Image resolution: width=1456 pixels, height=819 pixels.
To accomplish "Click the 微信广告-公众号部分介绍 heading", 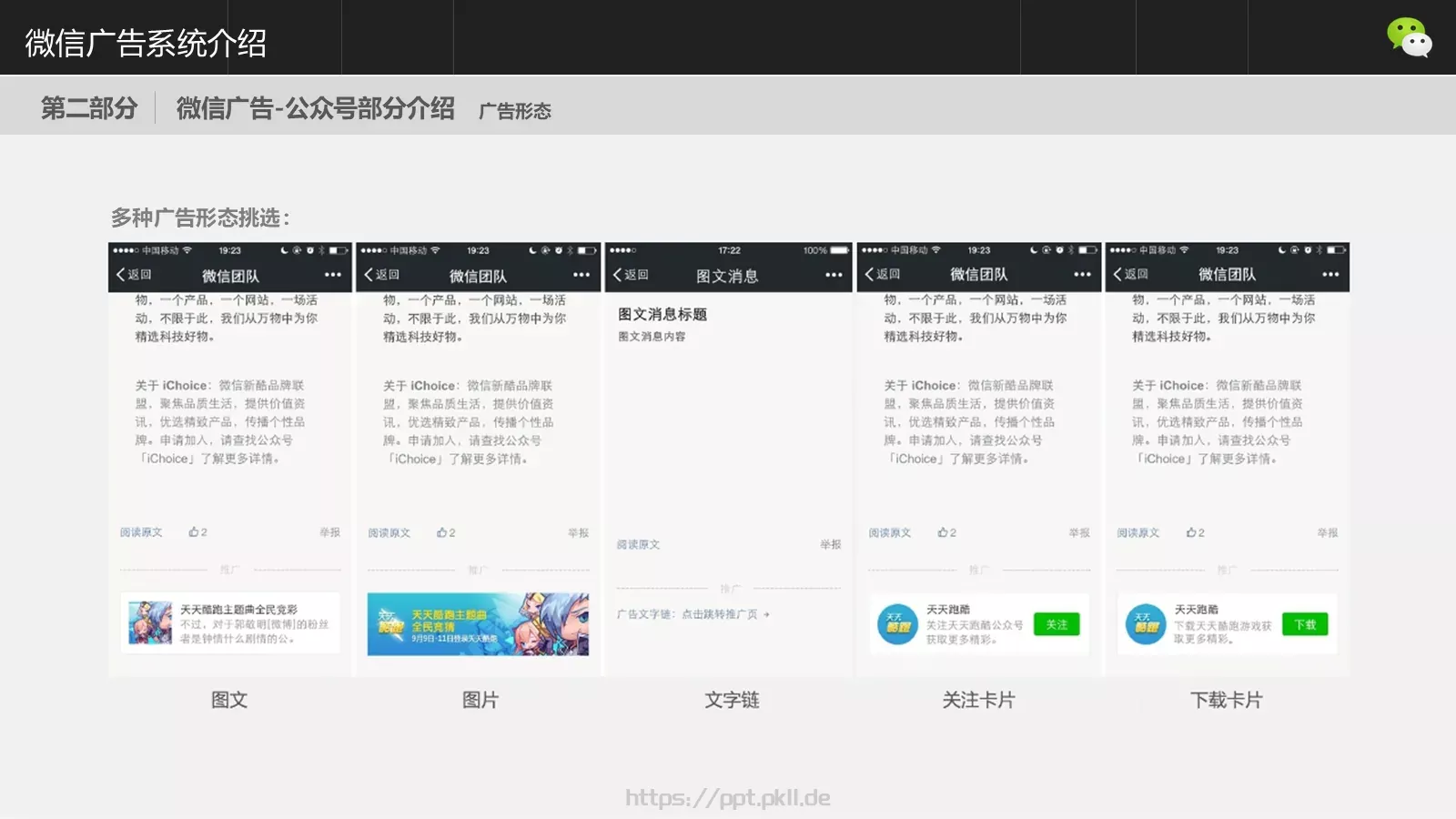I will click(316, 108).
